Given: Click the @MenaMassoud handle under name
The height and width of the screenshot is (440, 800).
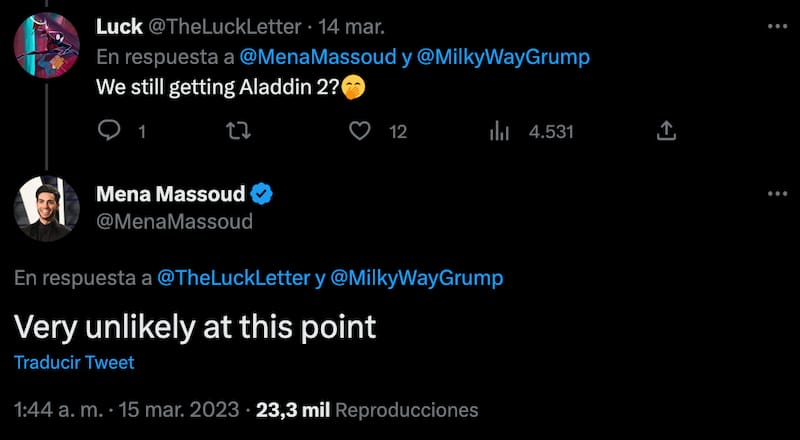Looking at the screenshot, I should [x=173, y=221].
